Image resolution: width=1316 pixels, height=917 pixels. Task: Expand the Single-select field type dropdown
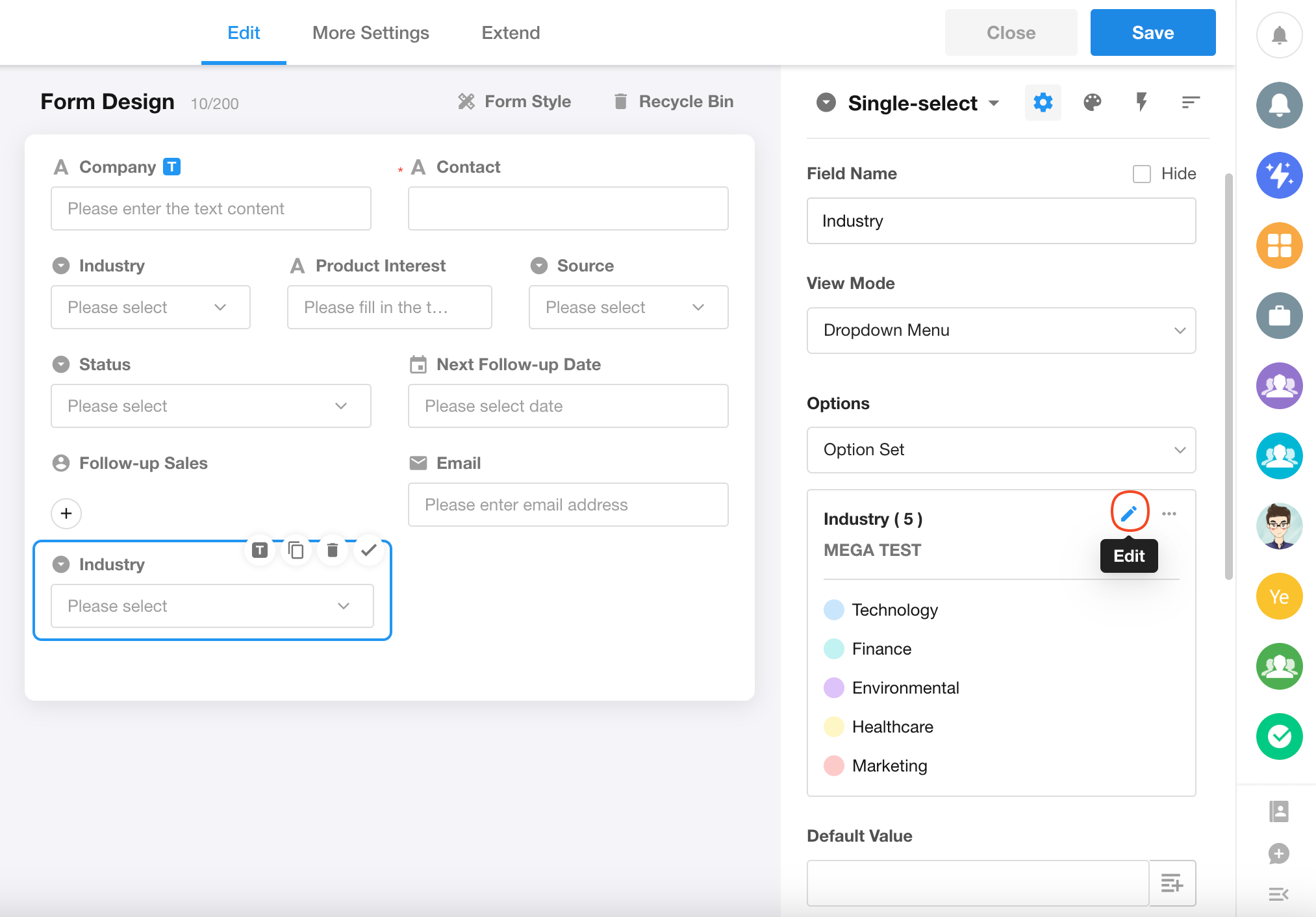coord(994,103)
